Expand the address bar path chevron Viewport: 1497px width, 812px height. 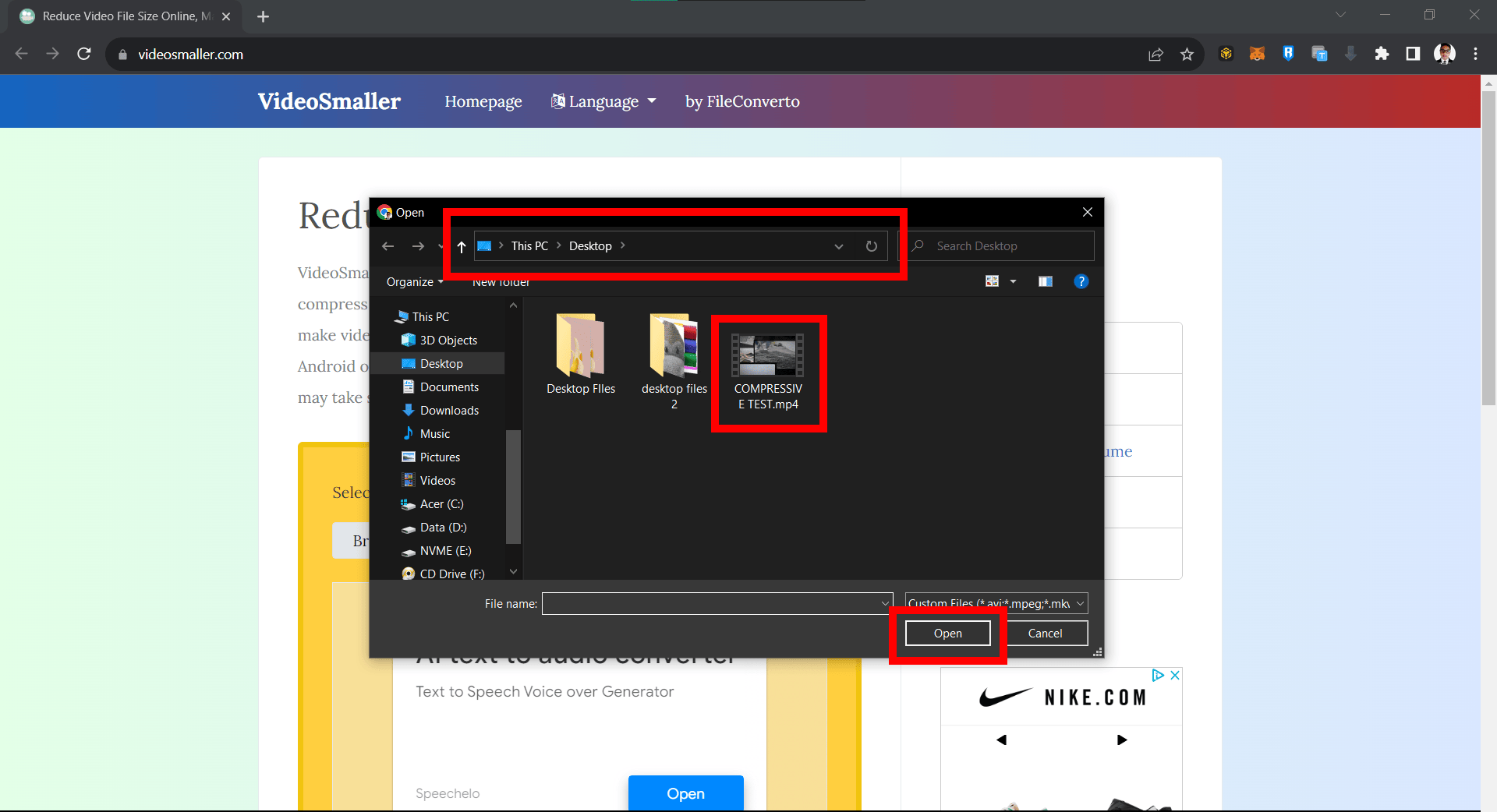point(838,246)
